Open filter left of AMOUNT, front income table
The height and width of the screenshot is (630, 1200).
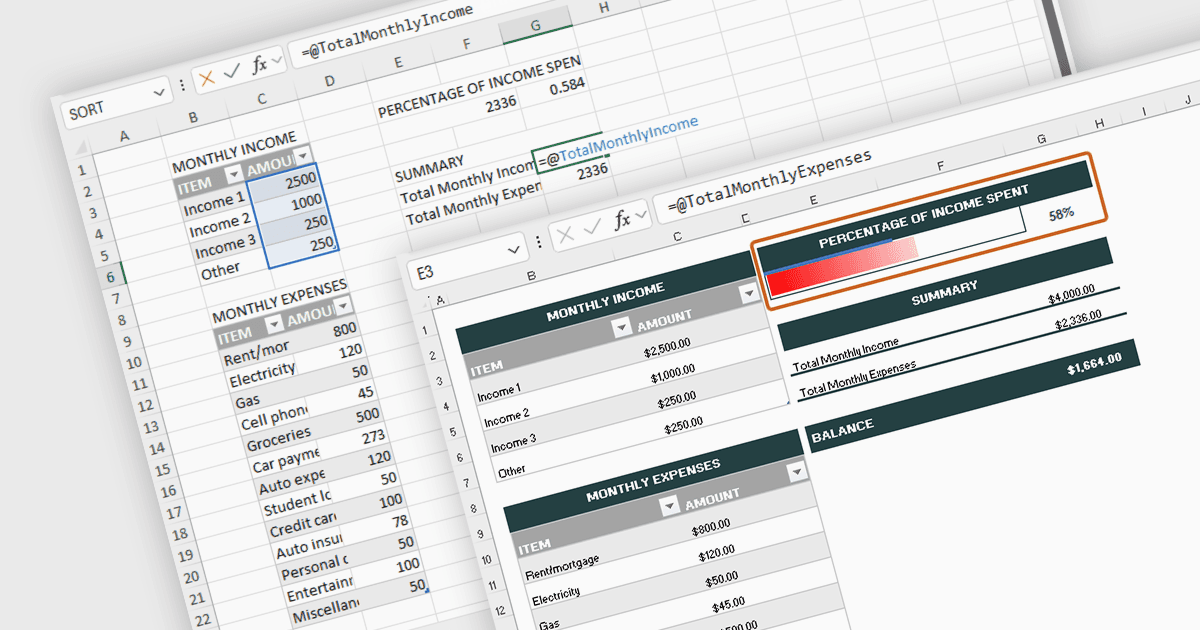click(x=622, y=326)
